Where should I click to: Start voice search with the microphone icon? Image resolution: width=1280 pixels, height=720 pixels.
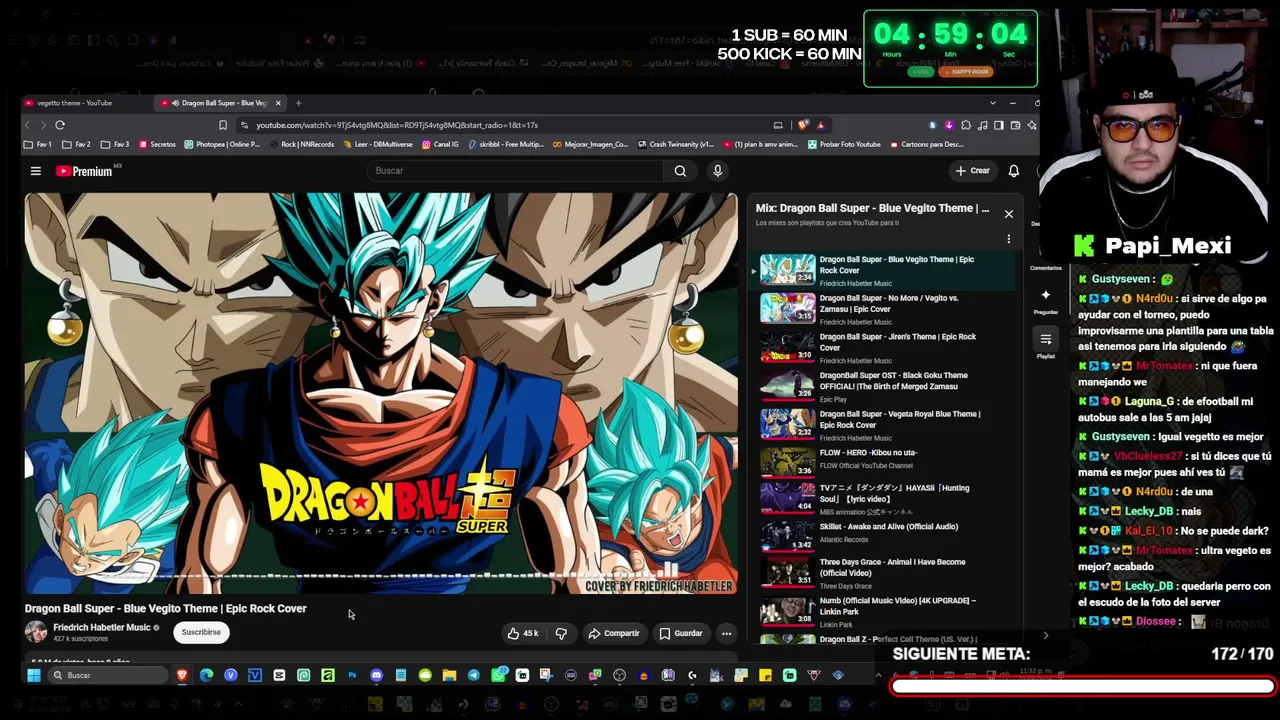[717, 171]
